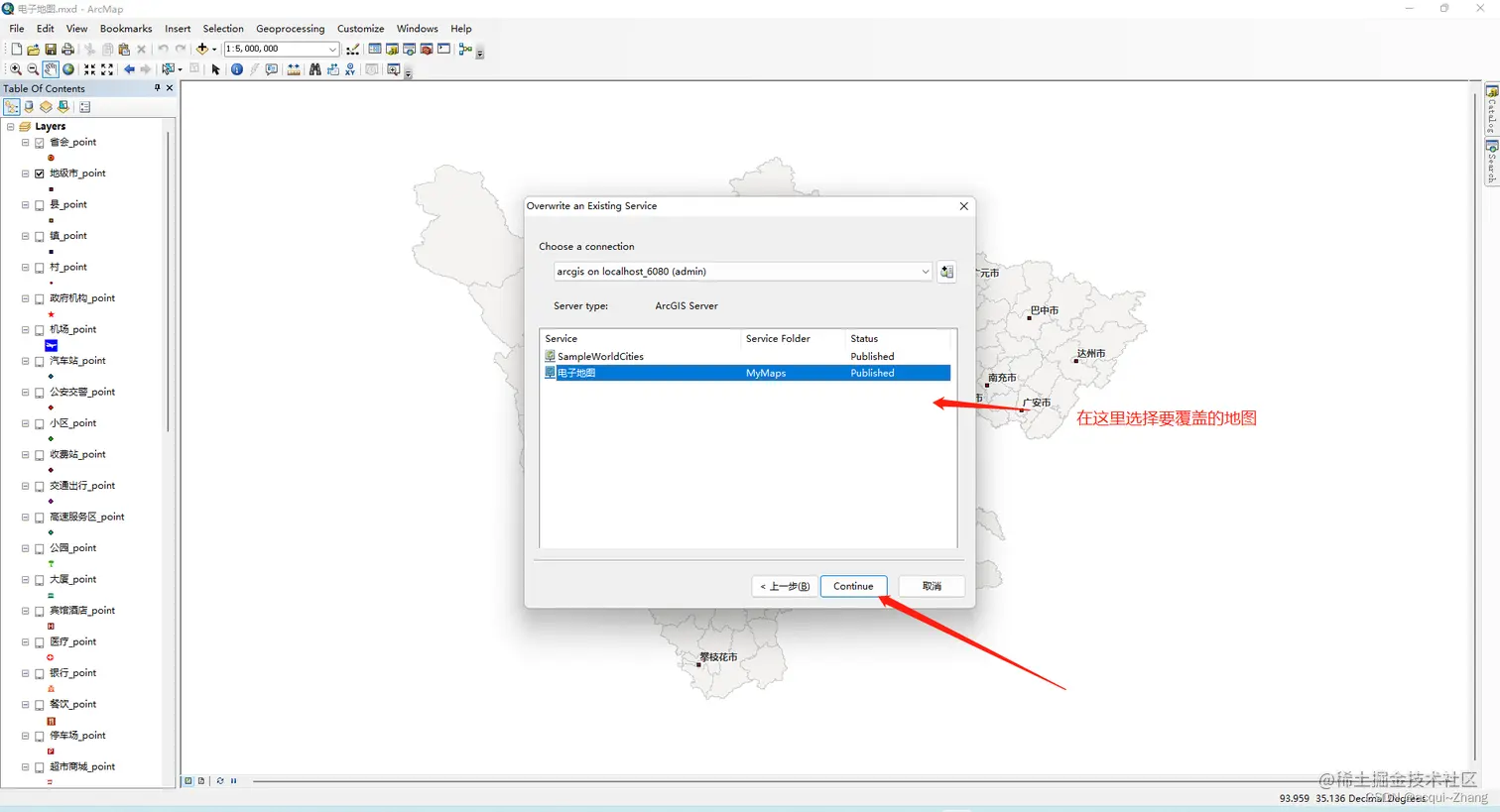Click the 上一步 back button
The image size is (1500, 812).
click(x=784, y=586)
